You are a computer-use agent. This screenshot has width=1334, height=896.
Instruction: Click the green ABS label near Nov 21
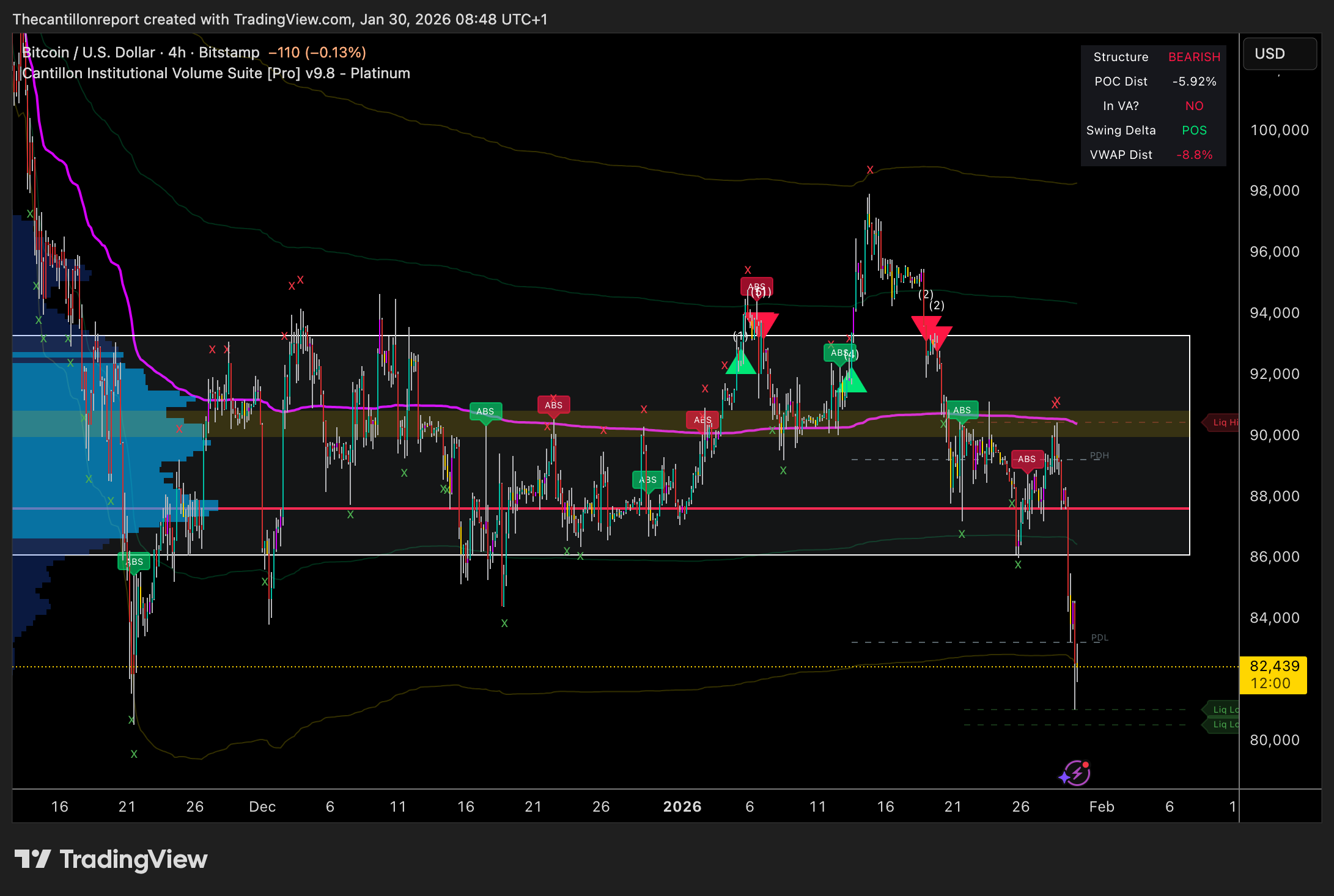(x=134, y=561)
